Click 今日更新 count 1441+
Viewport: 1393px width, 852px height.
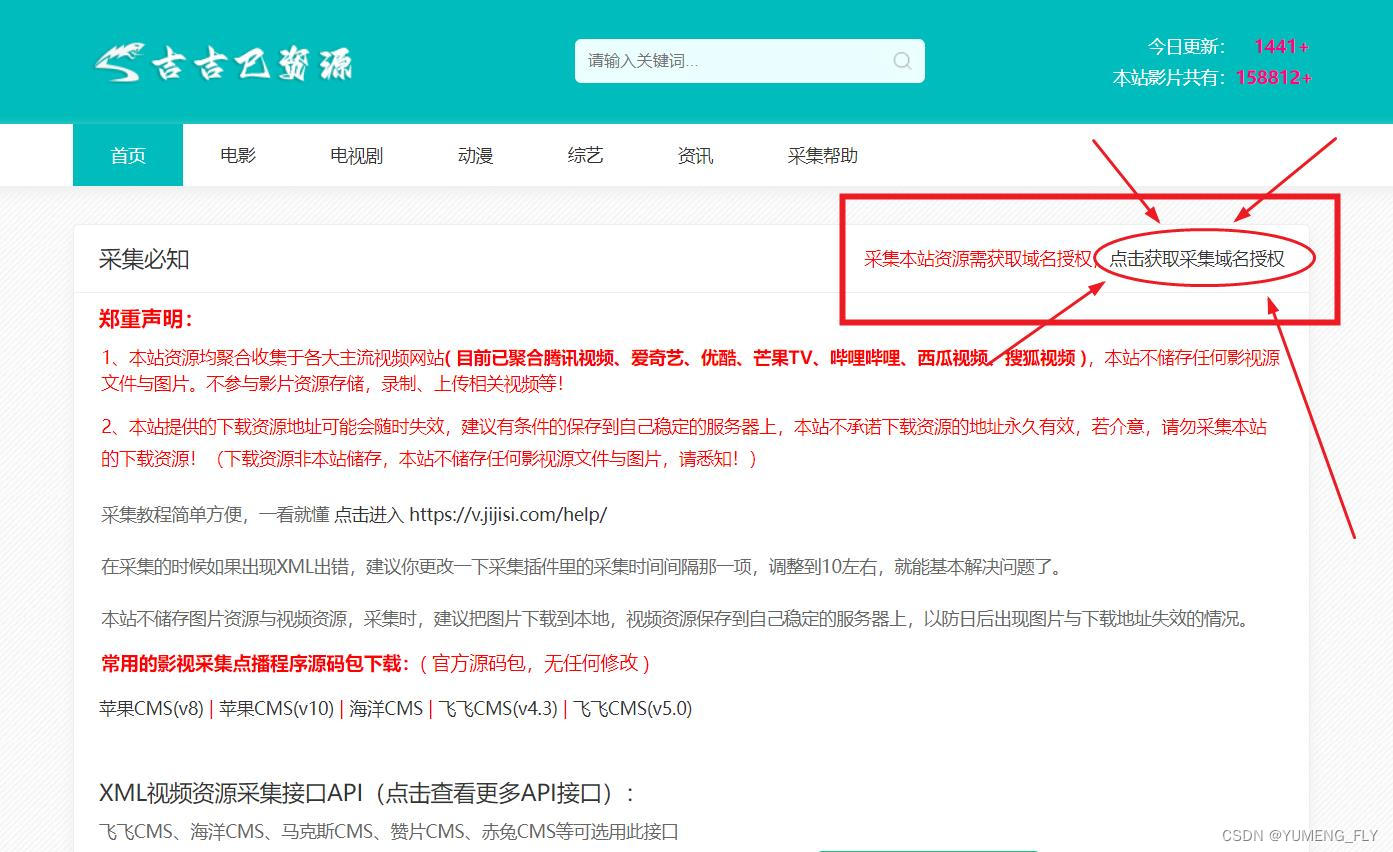pos(1281,47)
